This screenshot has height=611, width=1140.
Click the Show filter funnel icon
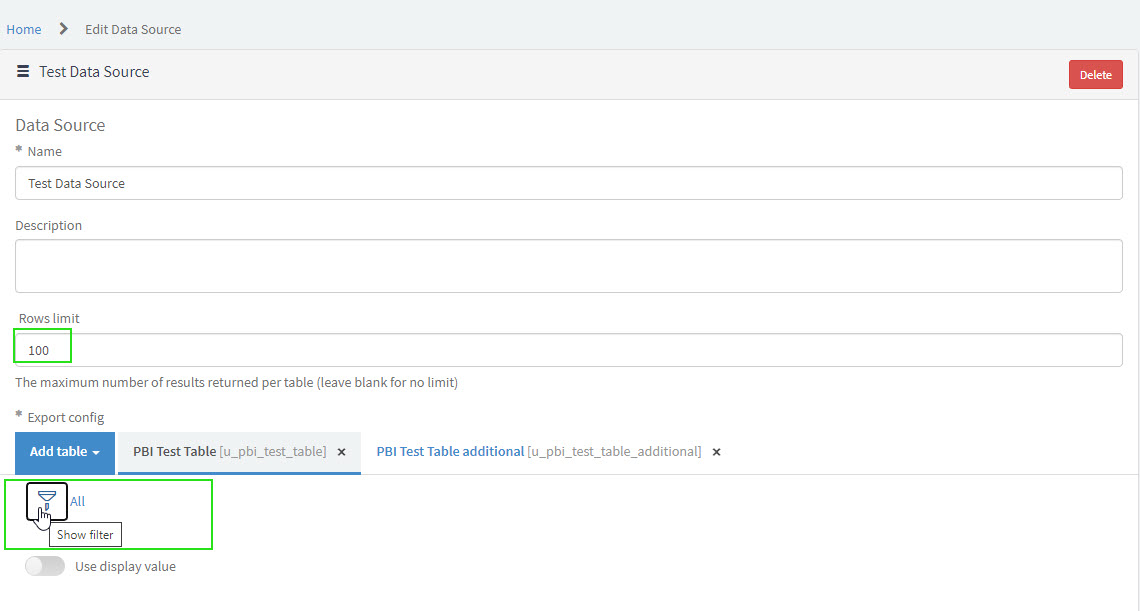47,498
